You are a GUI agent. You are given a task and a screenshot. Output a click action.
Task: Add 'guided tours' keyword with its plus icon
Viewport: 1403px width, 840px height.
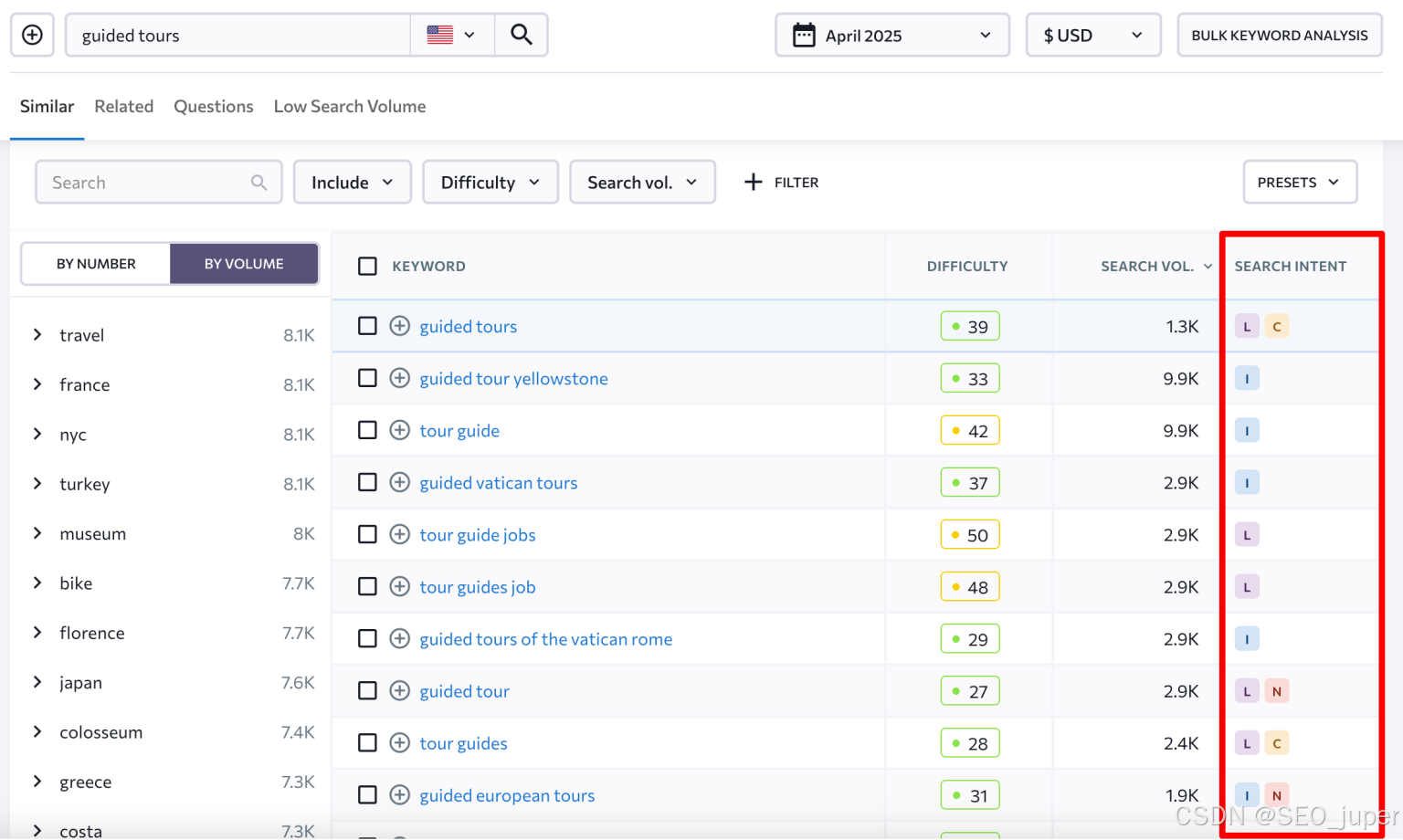399,326
